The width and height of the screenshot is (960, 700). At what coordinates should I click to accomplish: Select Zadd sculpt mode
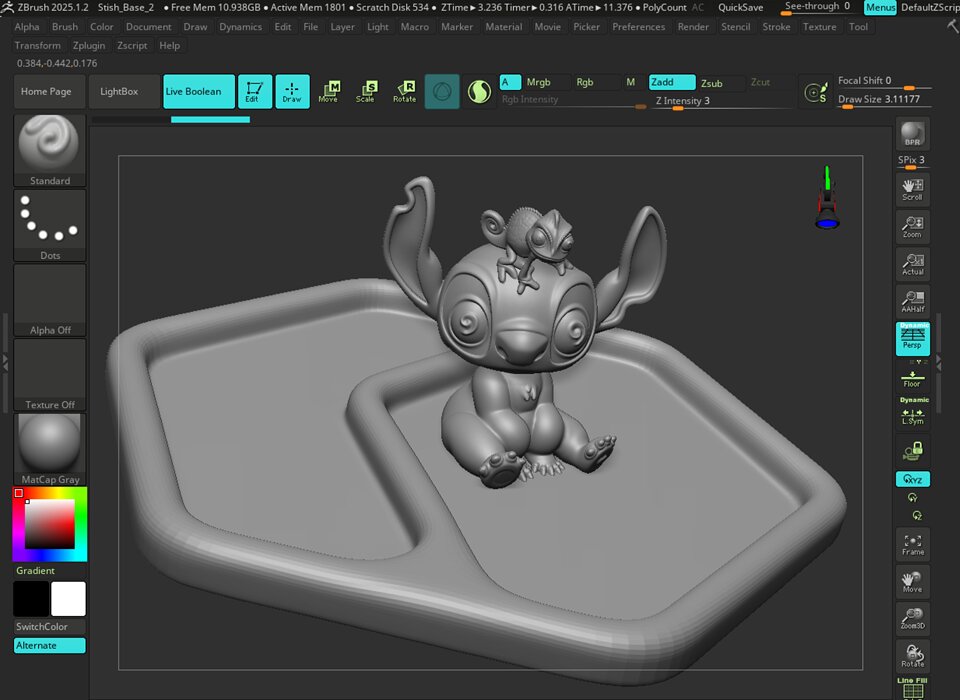[x=672, y=82]
